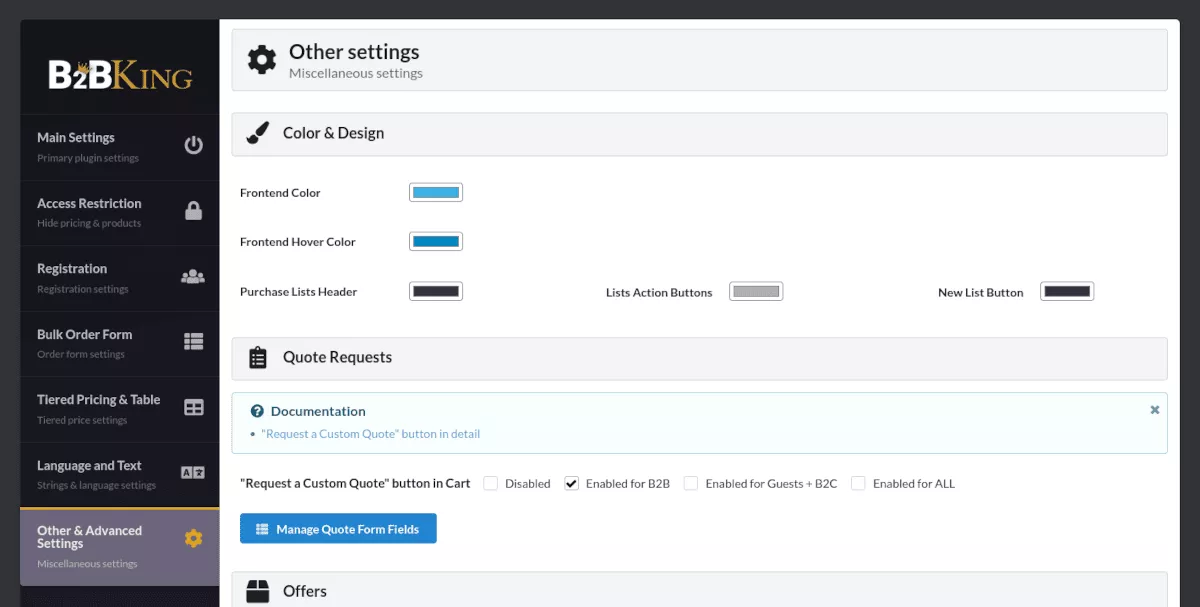1200x607 pixels.
Task: Click Manage Quote Form Fields button
Action: (338, 529)
